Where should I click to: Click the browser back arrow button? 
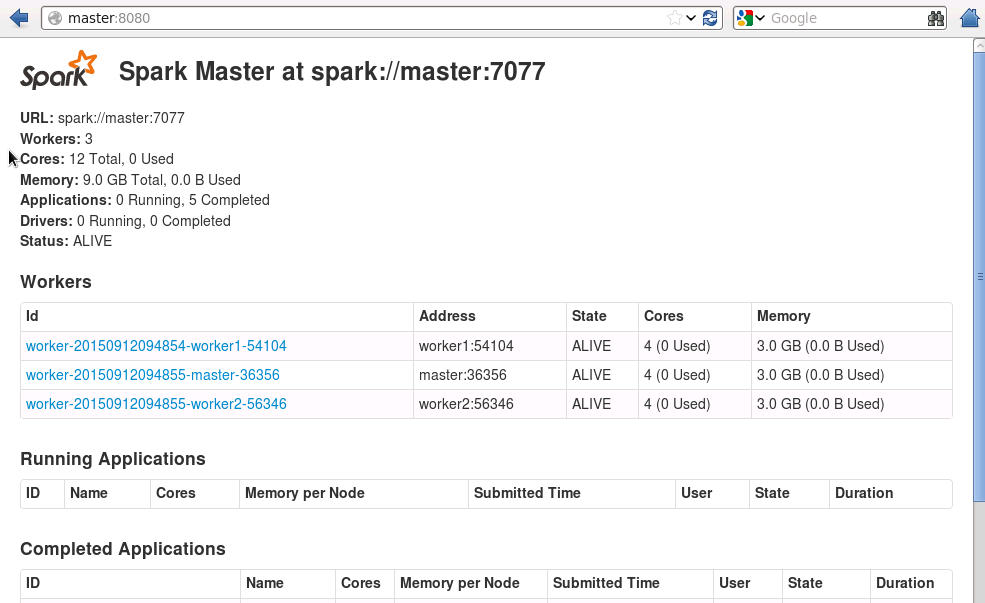tap(19, 18)
